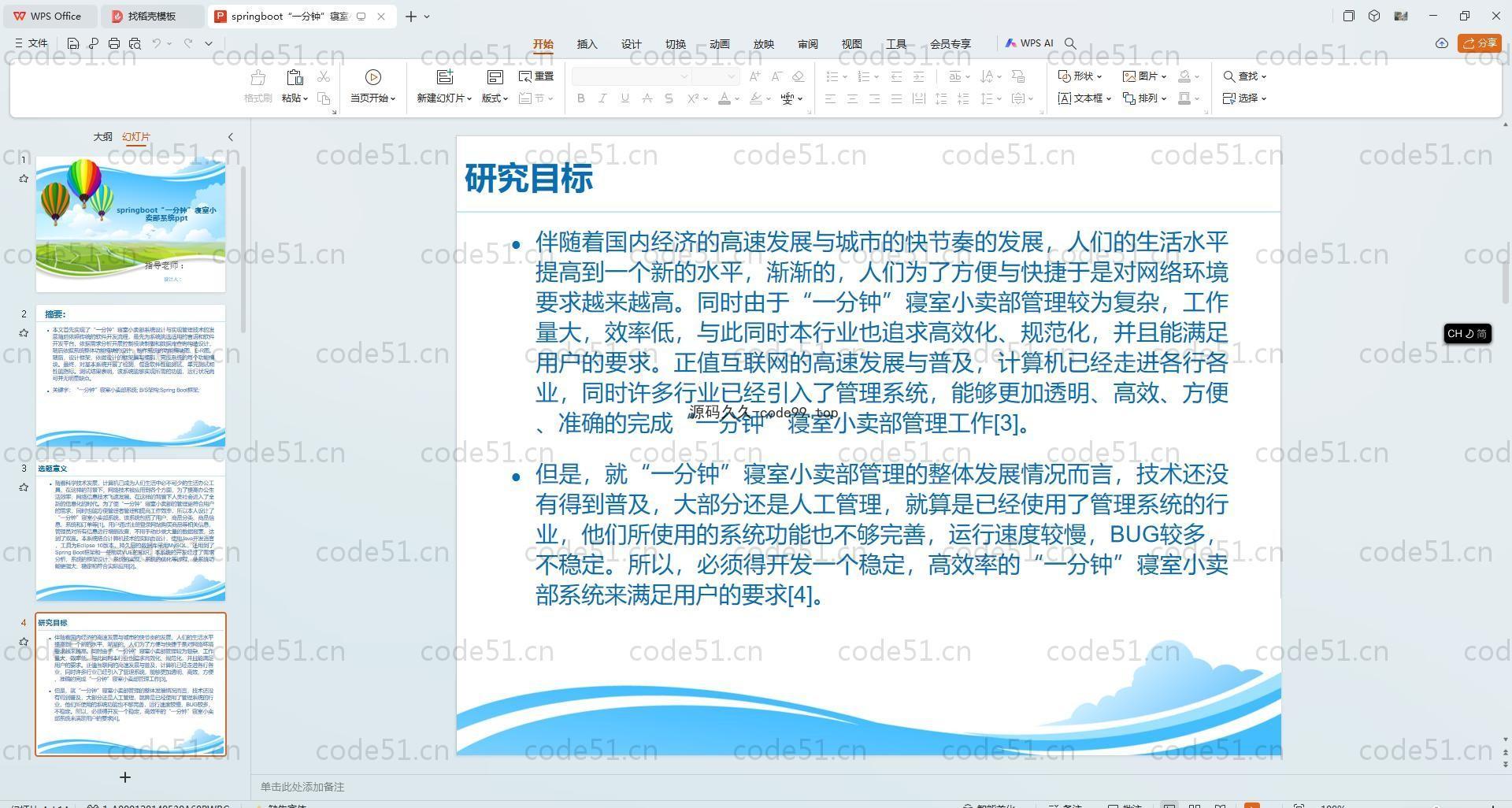Collapse the slide panel with arrow icon
Screen dimensions: 1512x808
pos(231,137)
